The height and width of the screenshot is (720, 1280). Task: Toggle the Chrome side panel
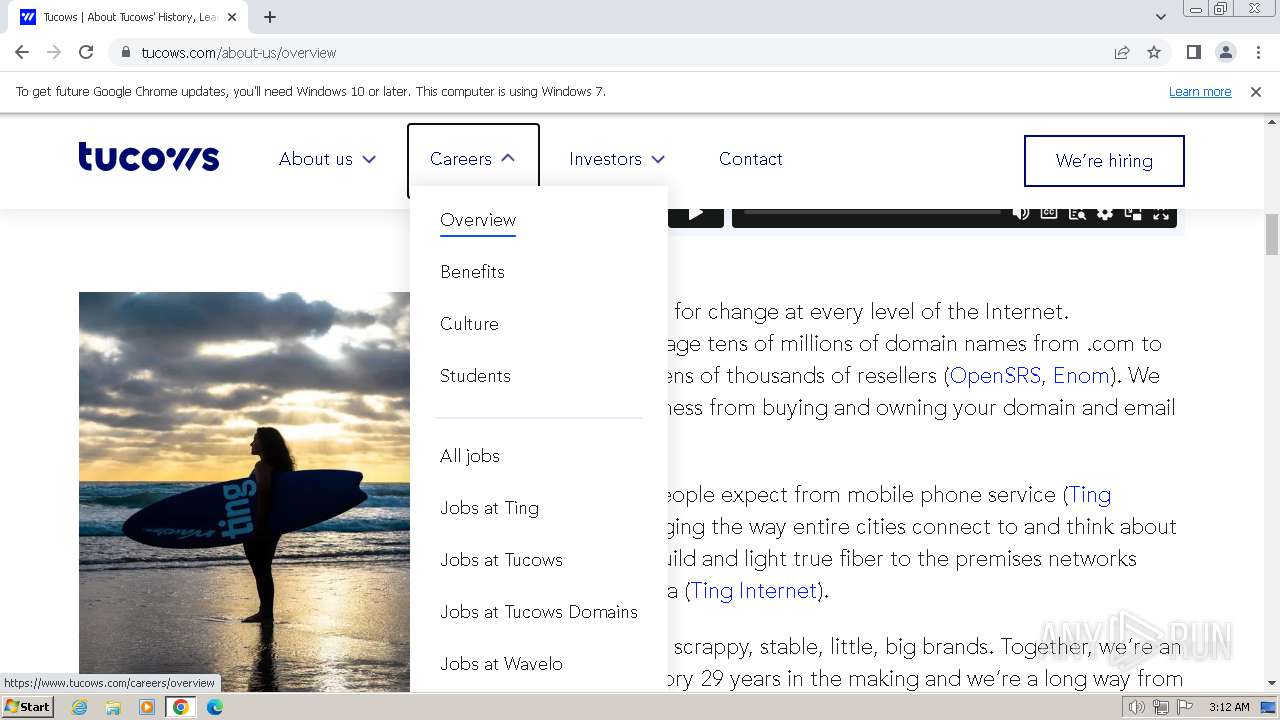(x=1193, y=52)
